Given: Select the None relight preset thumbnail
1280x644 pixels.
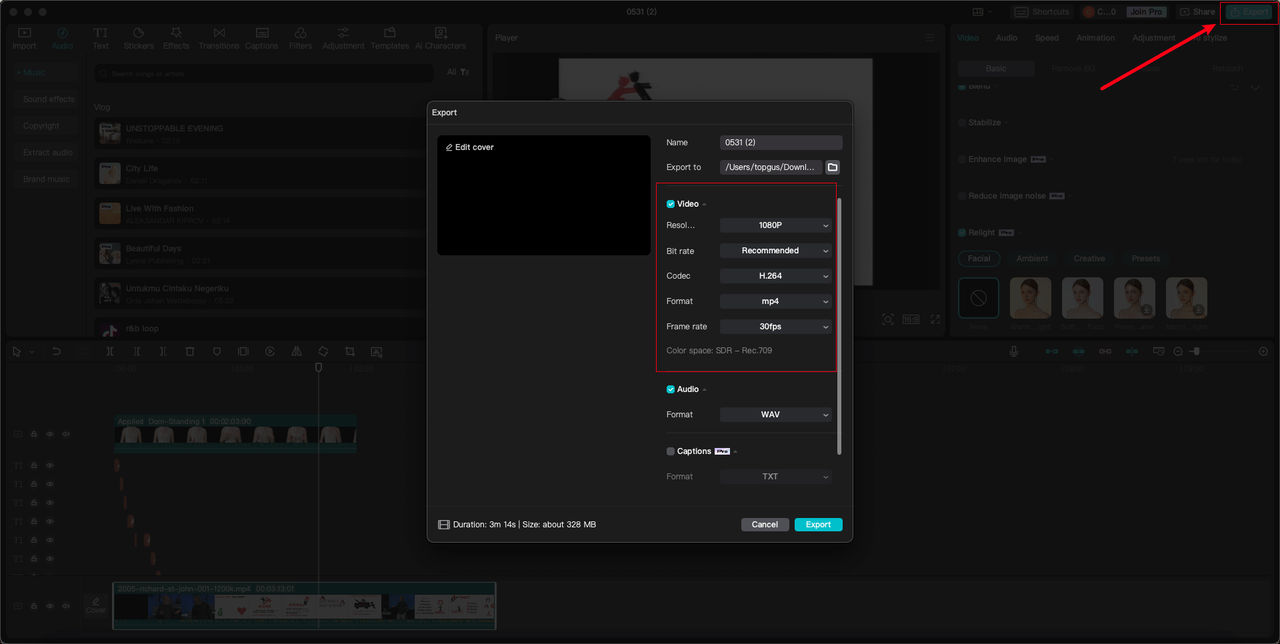Looking at the screenshot, I should pyautogui.click(x=978, y=298).
